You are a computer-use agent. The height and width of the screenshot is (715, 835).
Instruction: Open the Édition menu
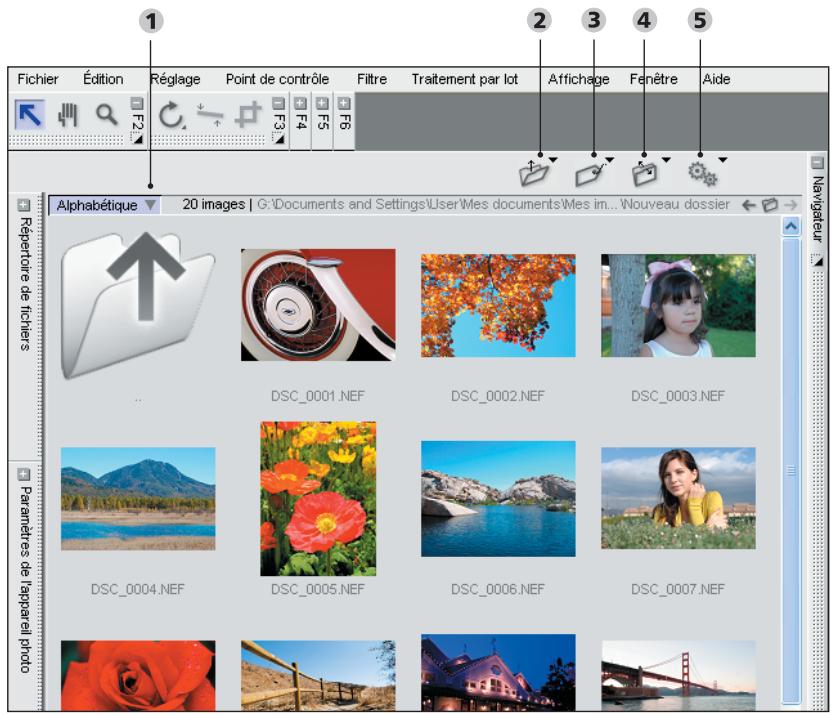(x=103, y=79)
